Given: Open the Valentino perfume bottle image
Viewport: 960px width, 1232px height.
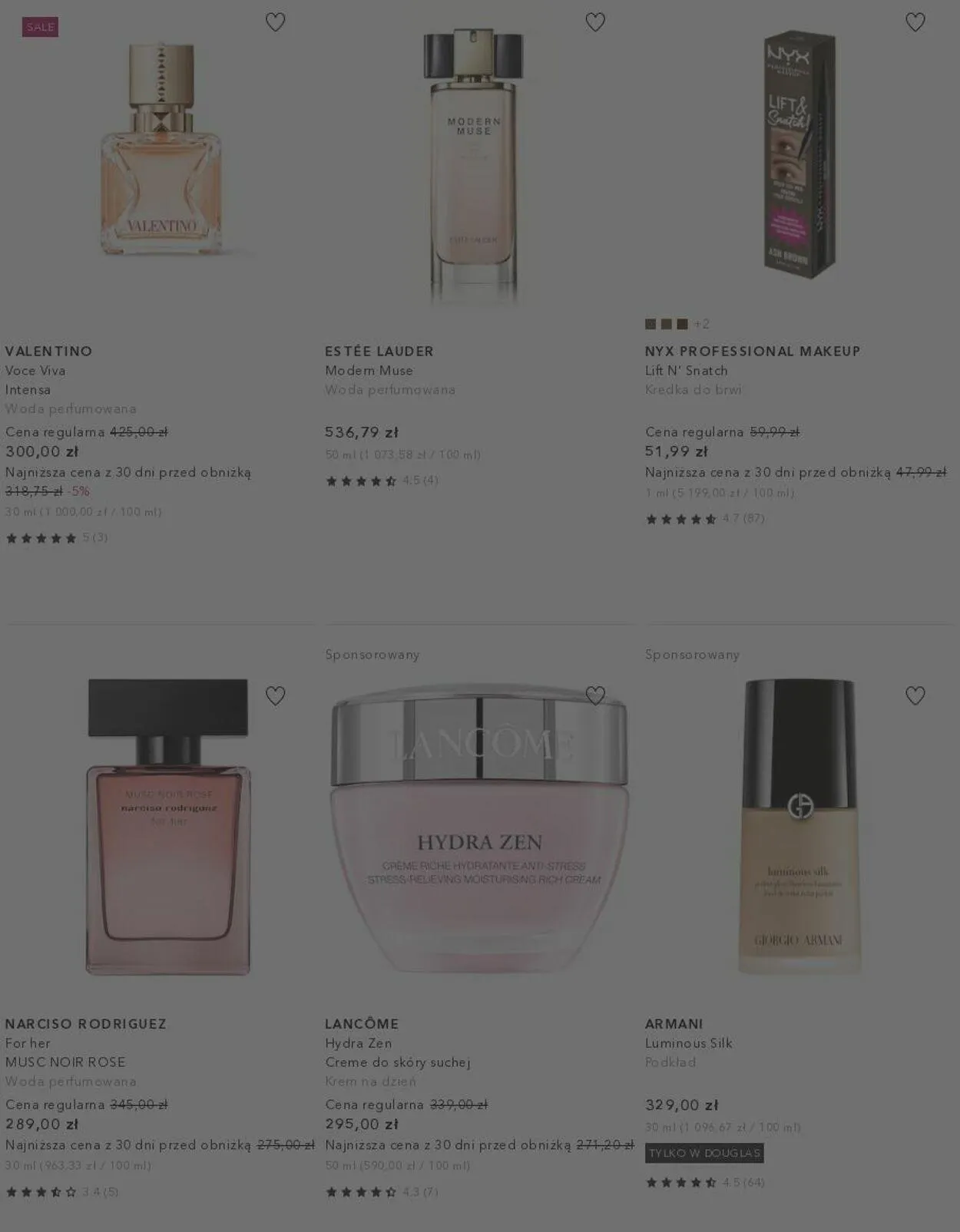Looking at the screenshot, I should (161, 150).
